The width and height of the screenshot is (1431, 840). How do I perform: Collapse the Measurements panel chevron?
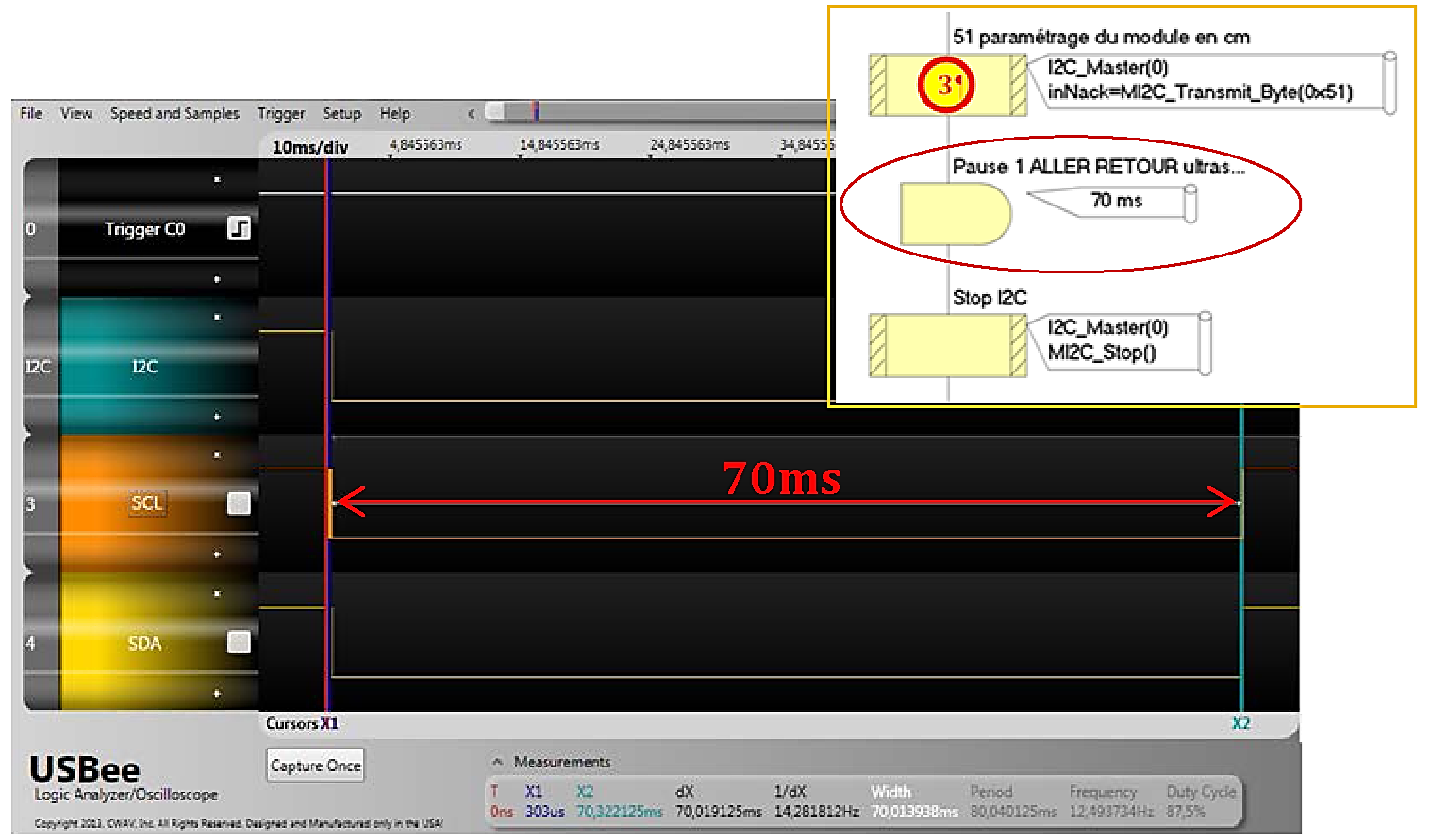click(497, 762)
